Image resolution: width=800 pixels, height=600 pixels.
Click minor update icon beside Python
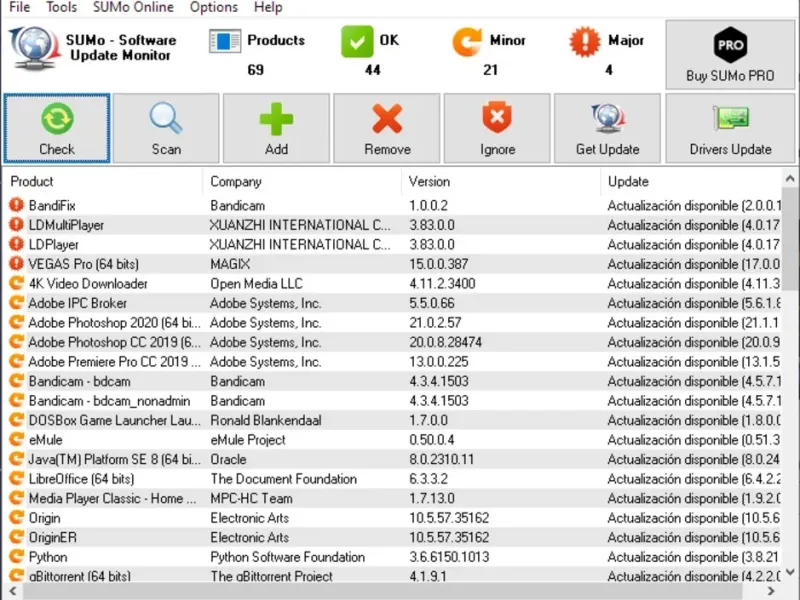coord(16,557)
